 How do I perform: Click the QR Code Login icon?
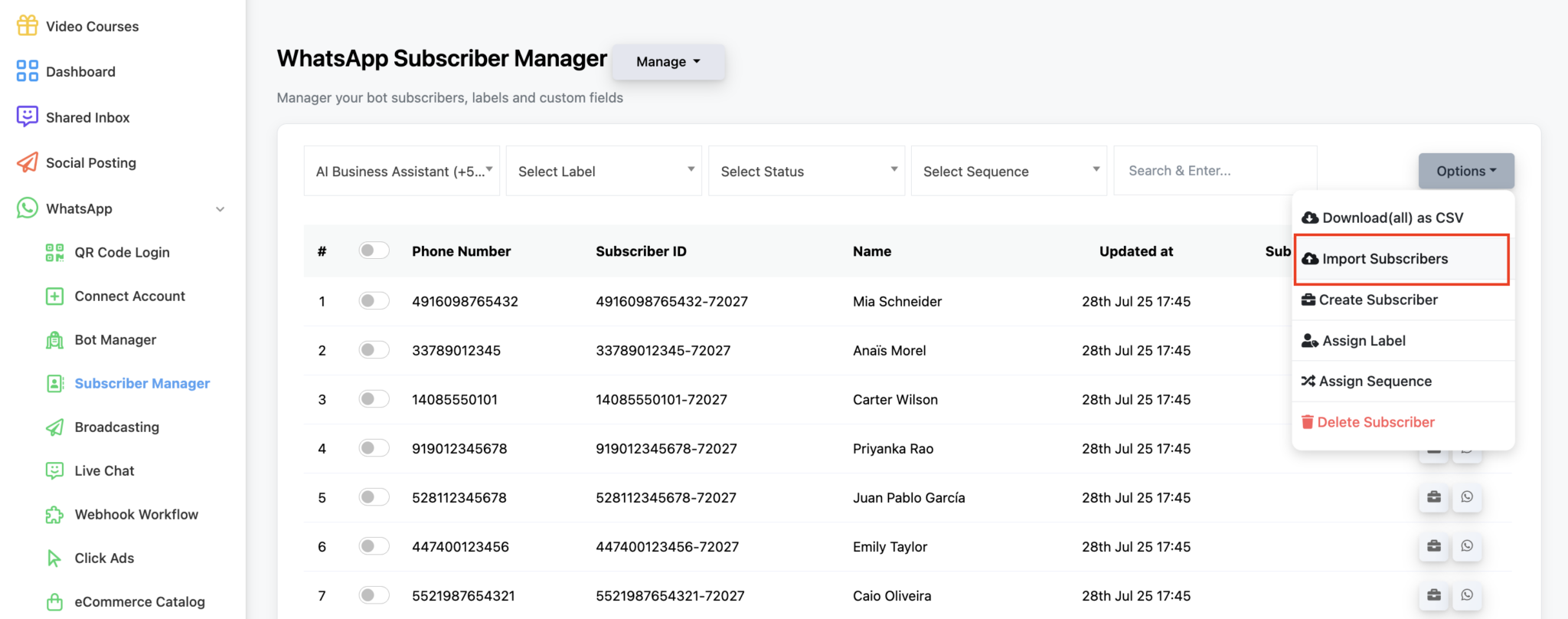(x=54, y=252)
